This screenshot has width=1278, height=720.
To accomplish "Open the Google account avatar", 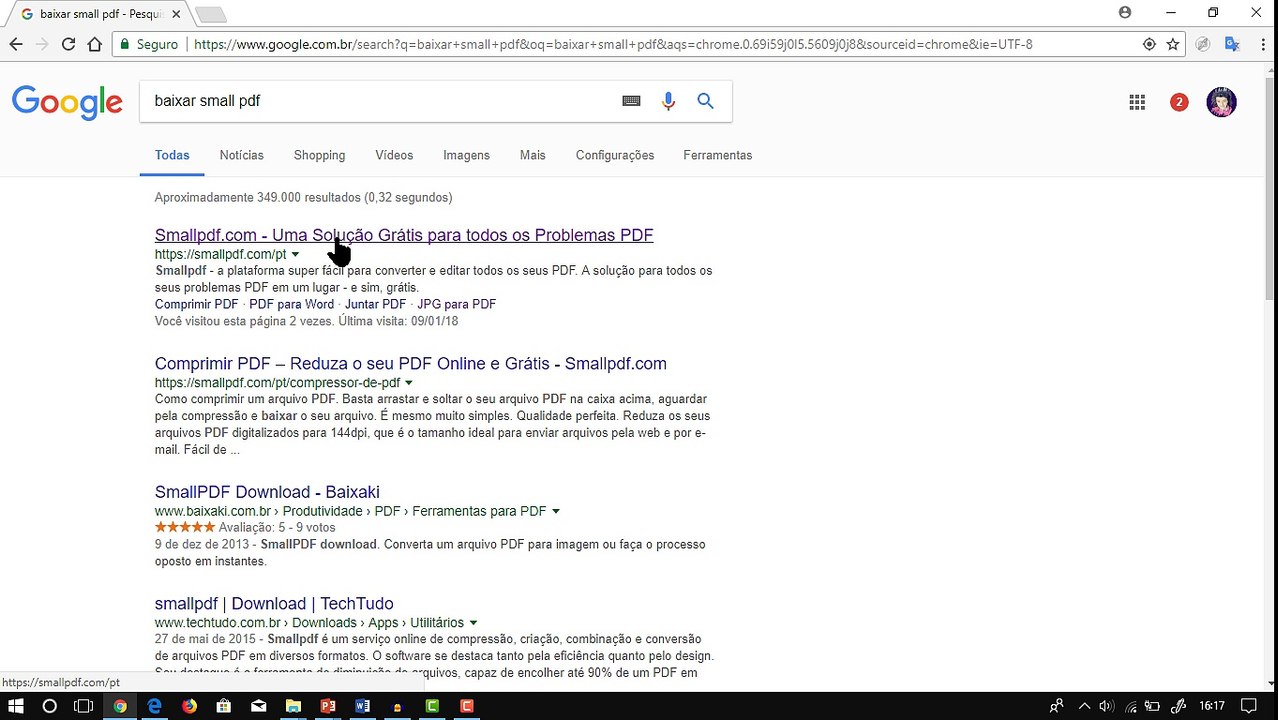I will 1221,102.
